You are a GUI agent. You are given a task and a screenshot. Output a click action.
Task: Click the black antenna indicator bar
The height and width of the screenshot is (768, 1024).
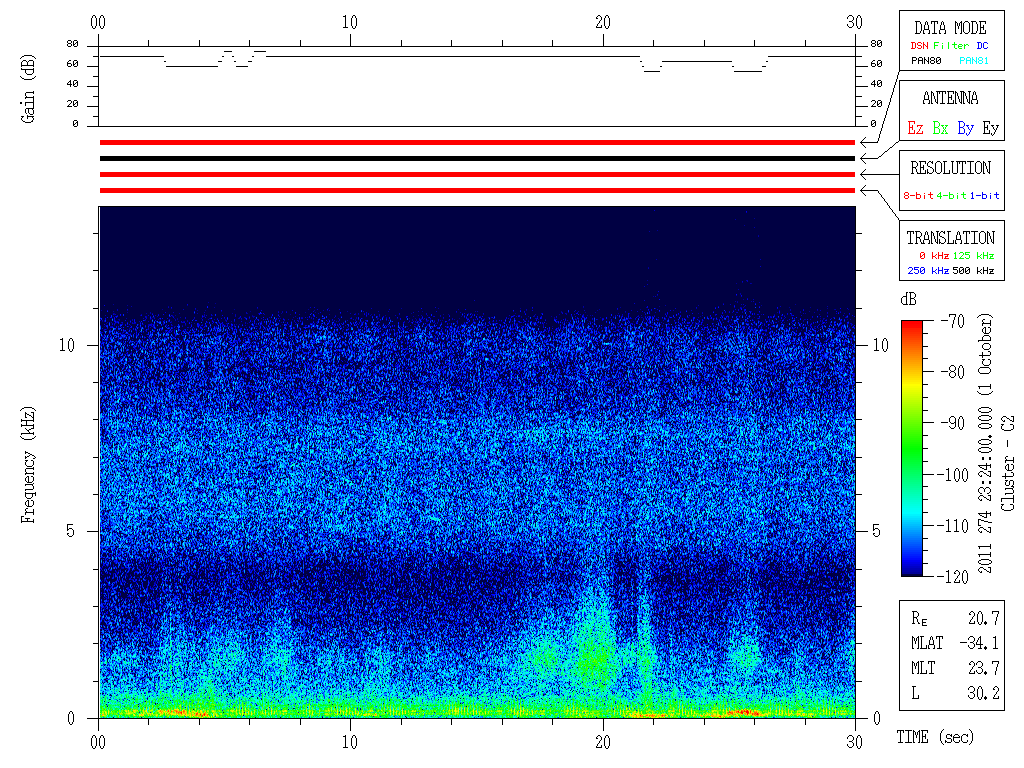[x=477, y=158]
